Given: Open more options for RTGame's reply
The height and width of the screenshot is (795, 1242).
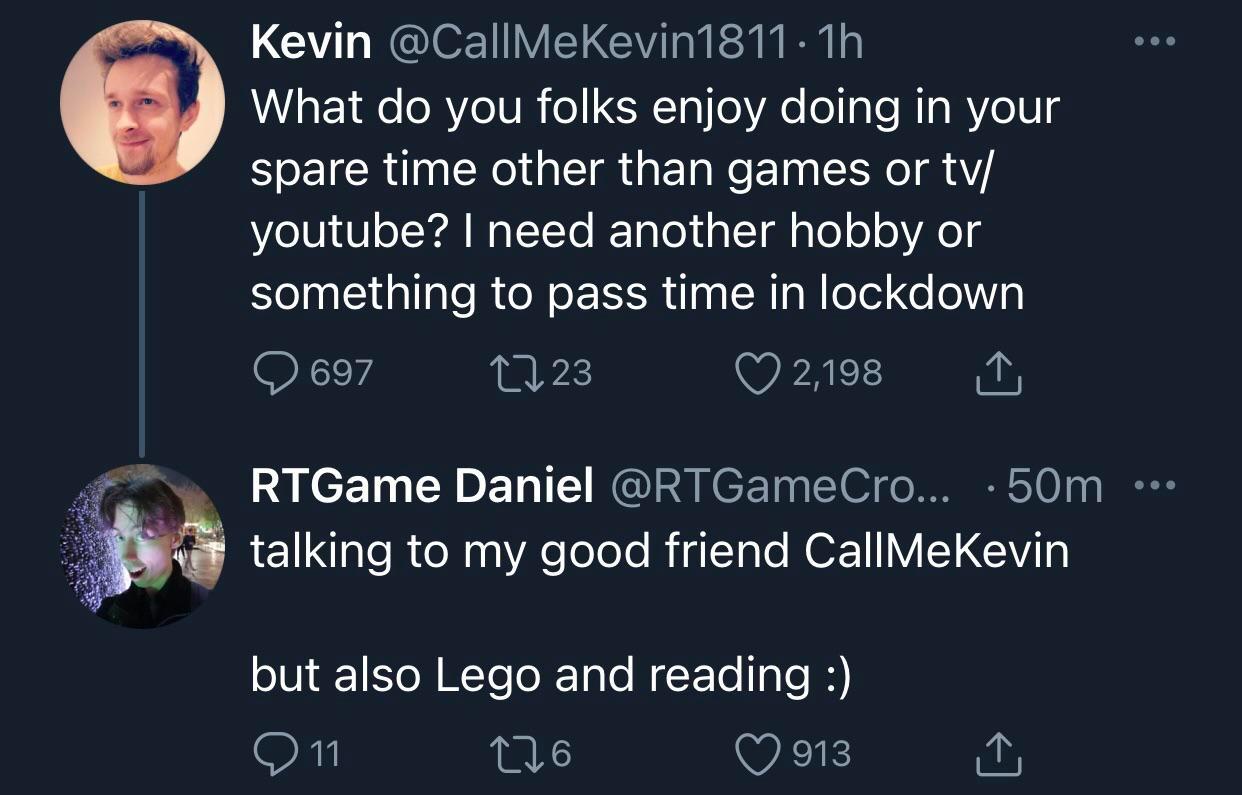Looking at the screenshot, I should coord(1155,484).
